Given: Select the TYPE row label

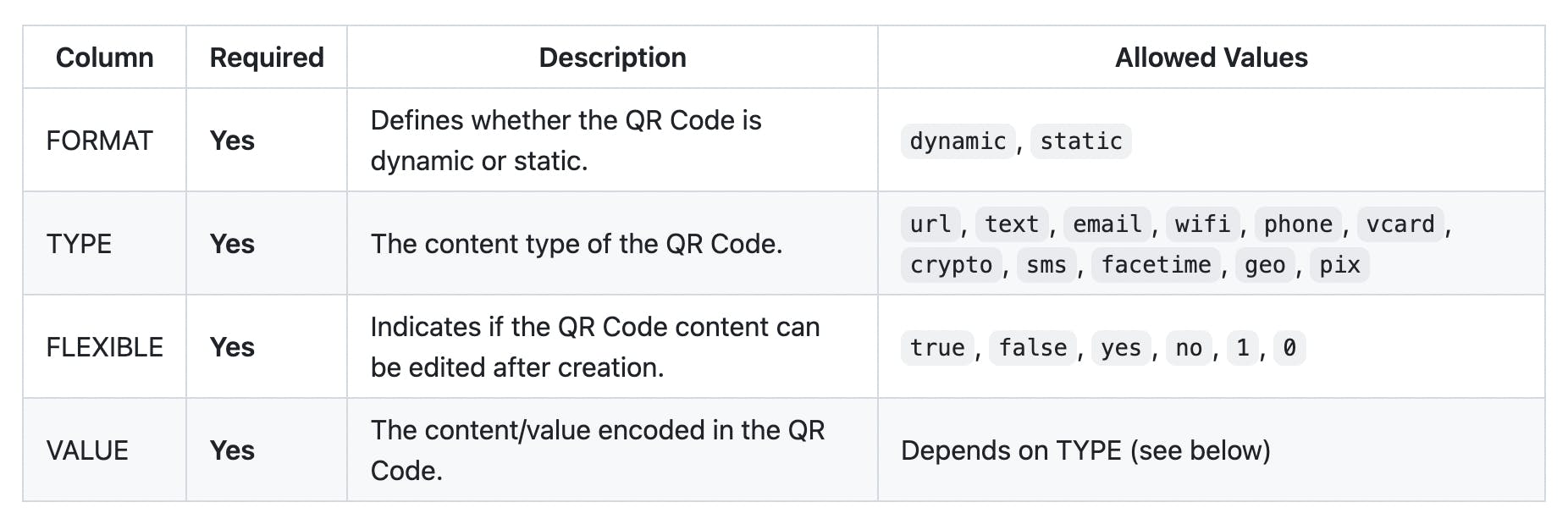Looking at the screenshot, I should coord(79,244).
